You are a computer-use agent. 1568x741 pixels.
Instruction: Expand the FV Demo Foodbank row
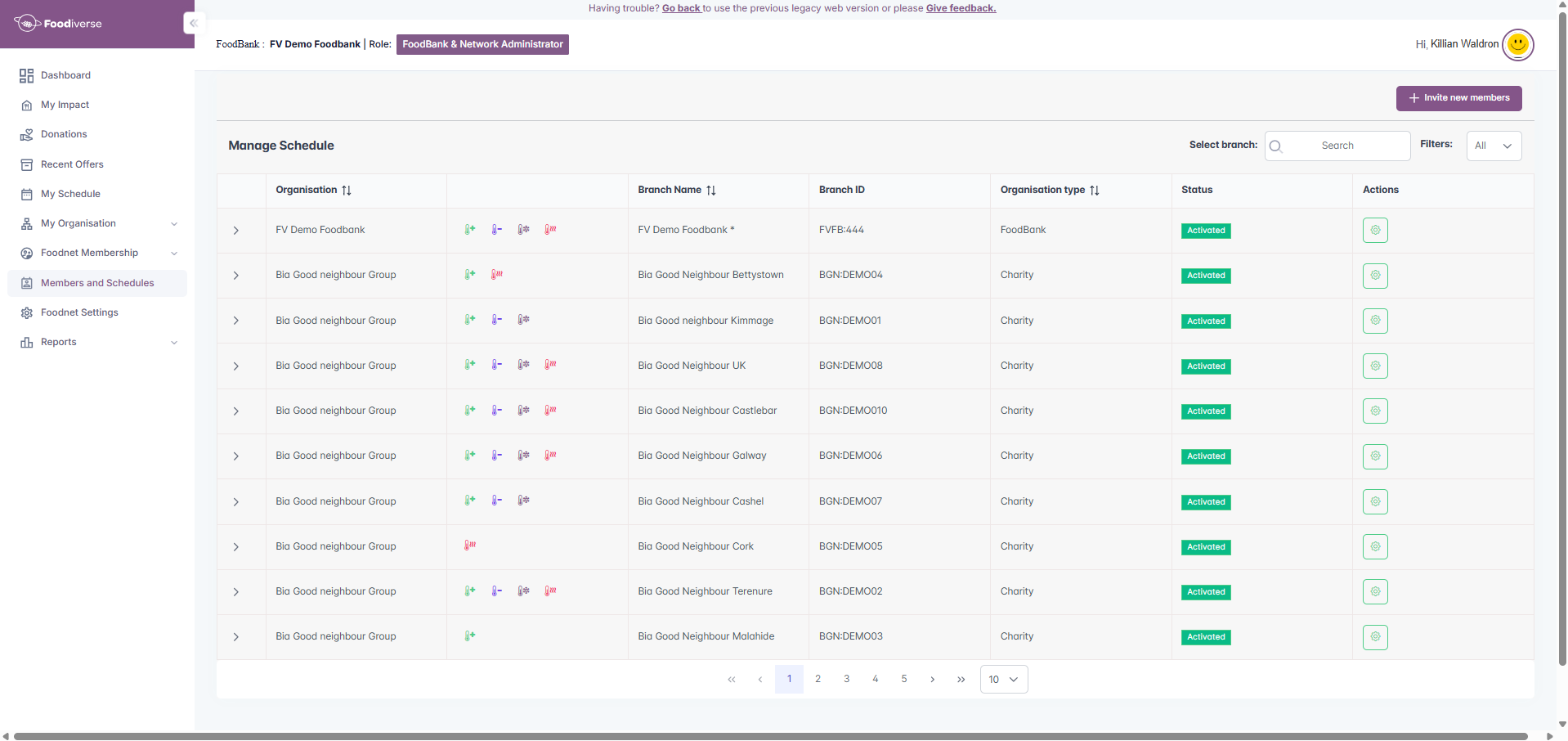[236, 231]
